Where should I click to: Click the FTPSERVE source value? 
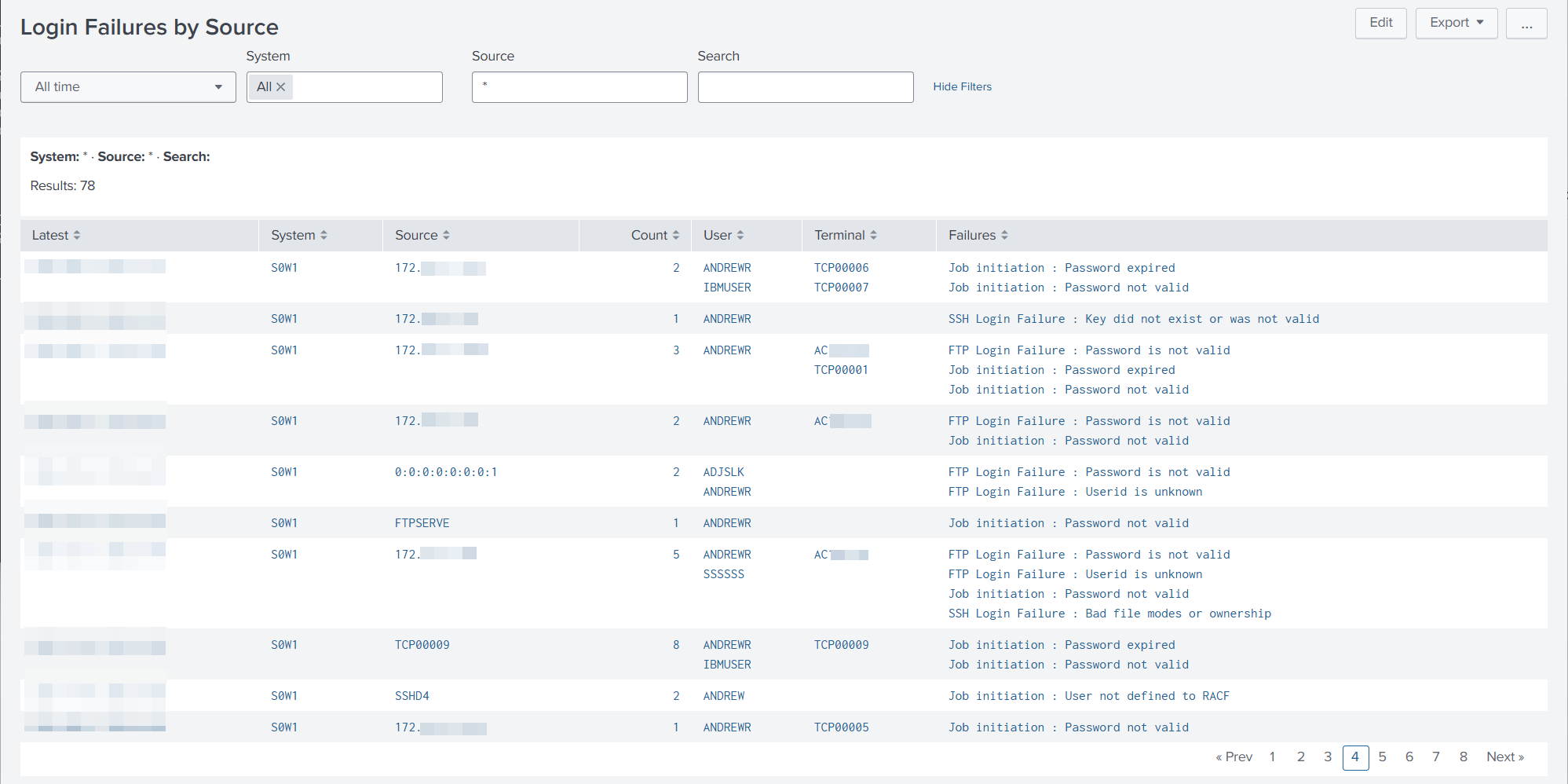tap(422, 523)
